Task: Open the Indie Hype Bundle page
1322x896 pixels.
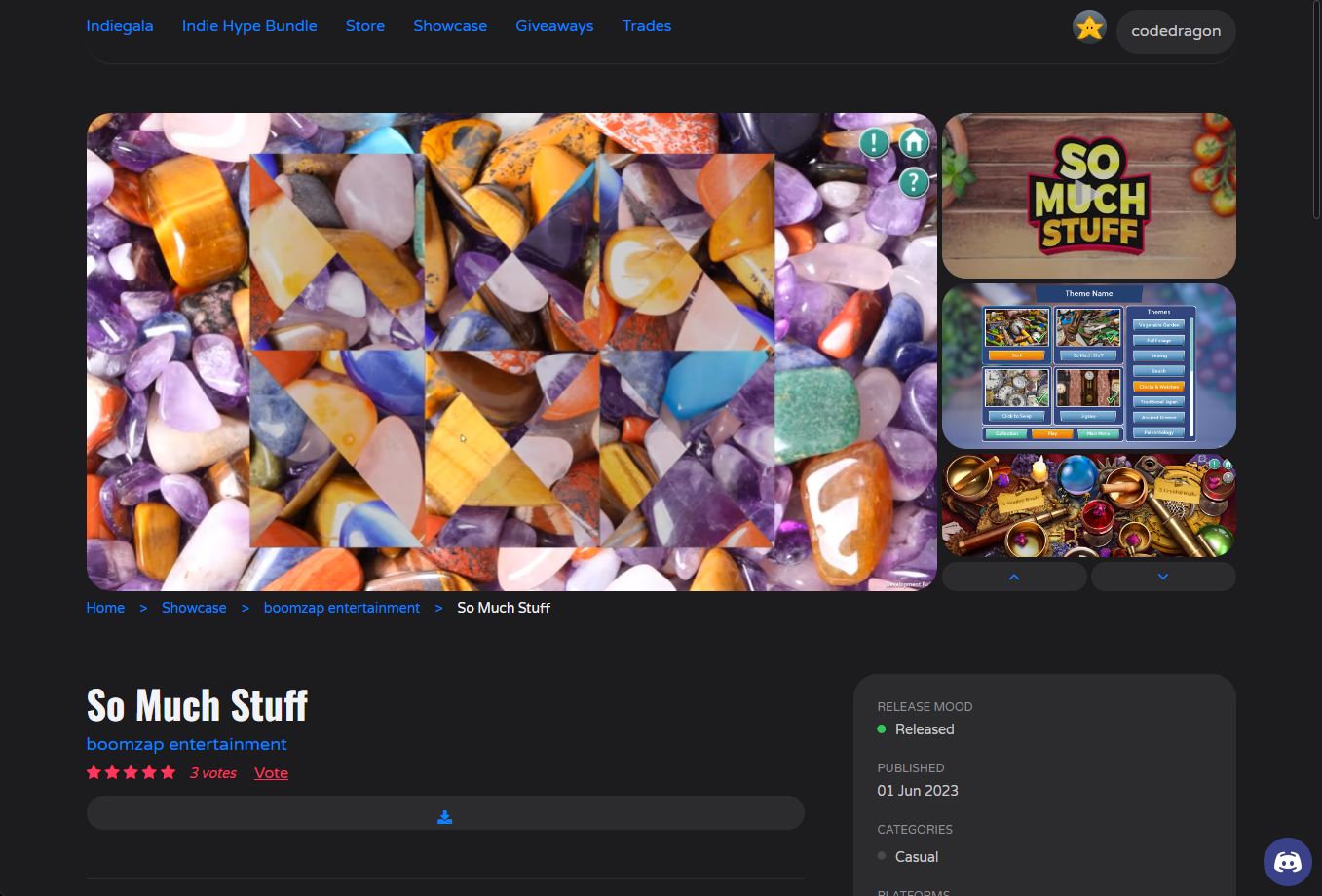Action: (249, 26)
